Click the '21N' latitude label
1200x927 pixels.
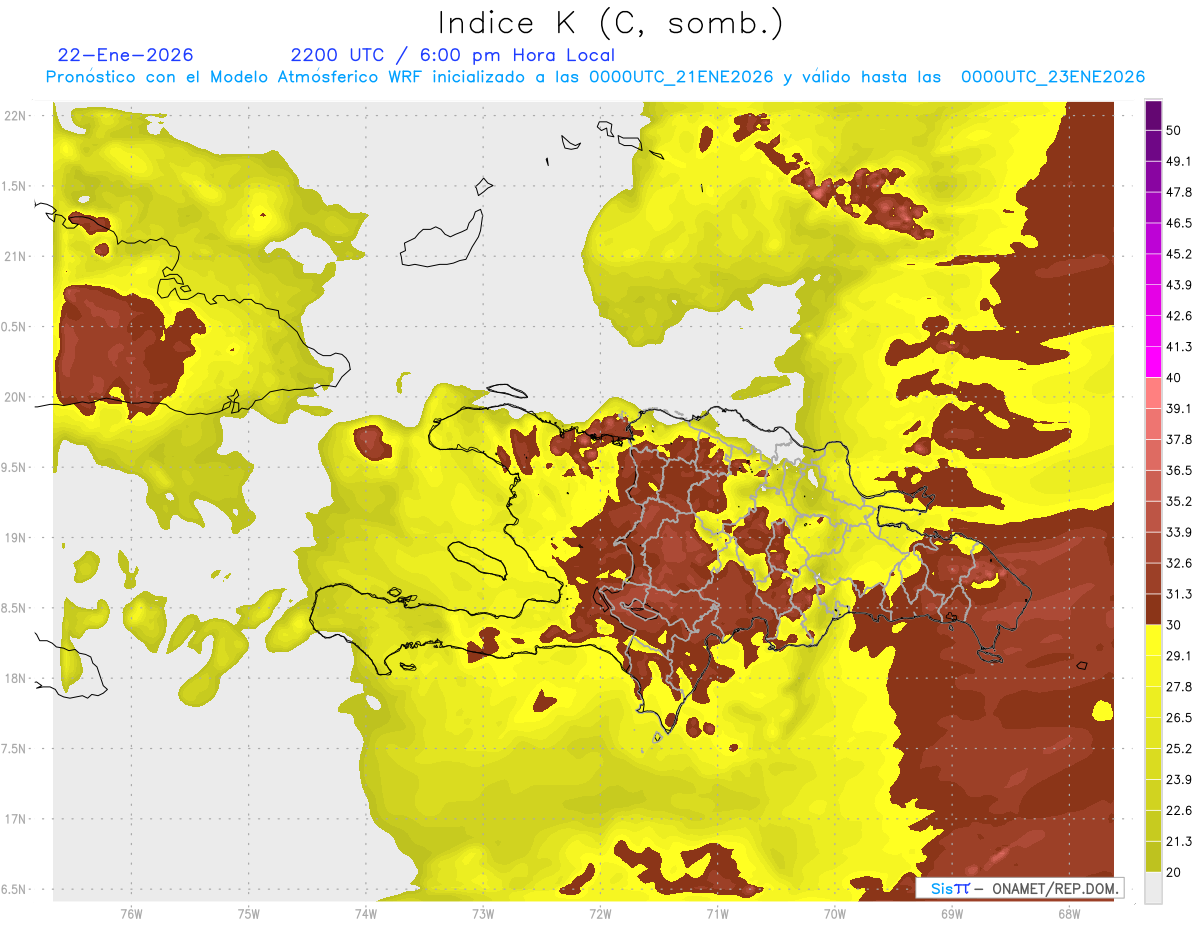(14, 256)
